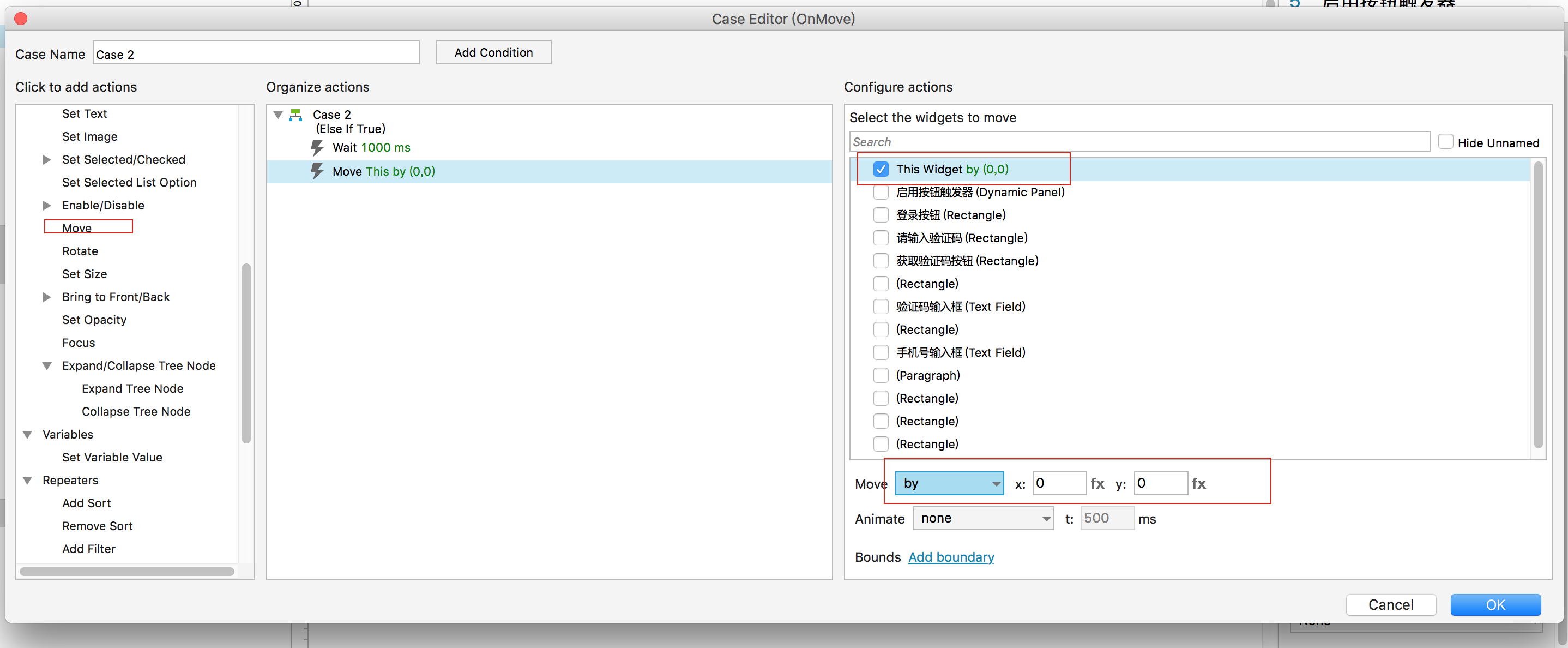The width and height of the screenshot is (1568, 648).
Task: Check the Paragraph widget checkbox
Action: tap(881, 376)
